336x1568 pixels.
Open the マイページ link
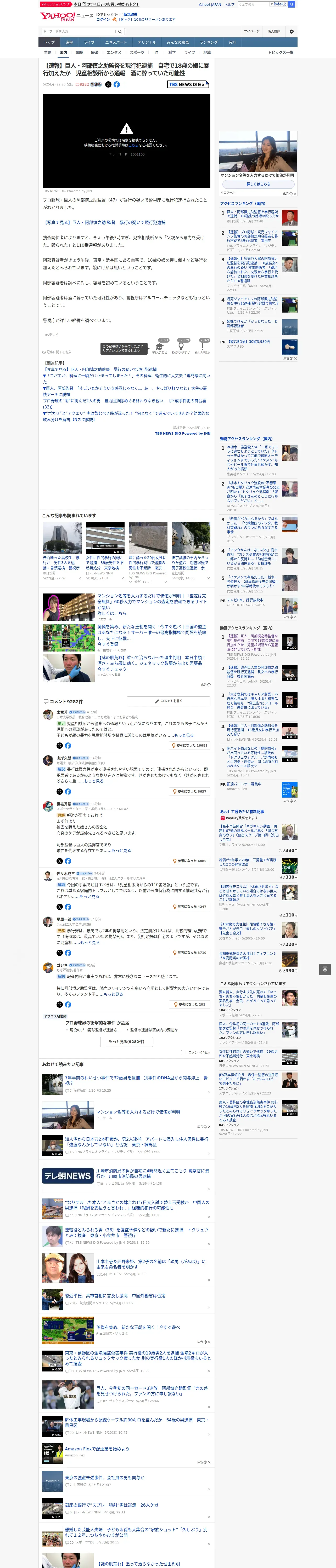pyautogui.click(x=252, y=31)
